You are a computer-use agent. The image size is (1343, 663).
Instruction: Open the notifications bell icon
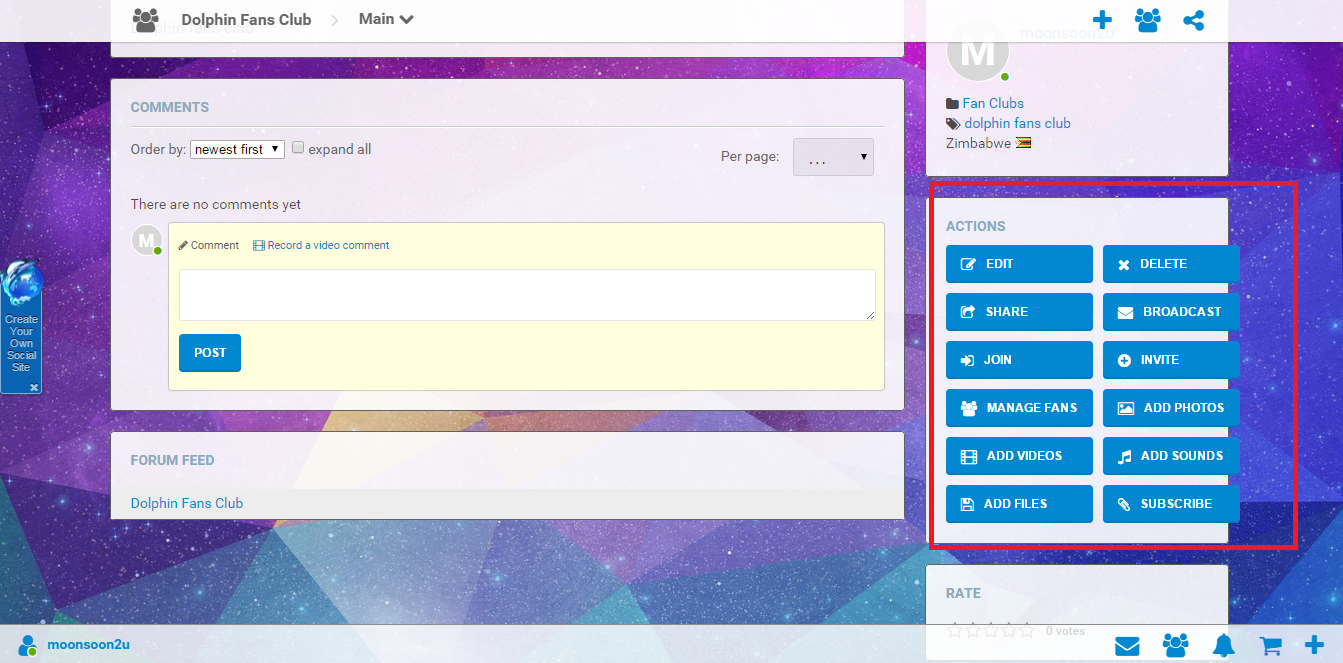[1223, 646]
